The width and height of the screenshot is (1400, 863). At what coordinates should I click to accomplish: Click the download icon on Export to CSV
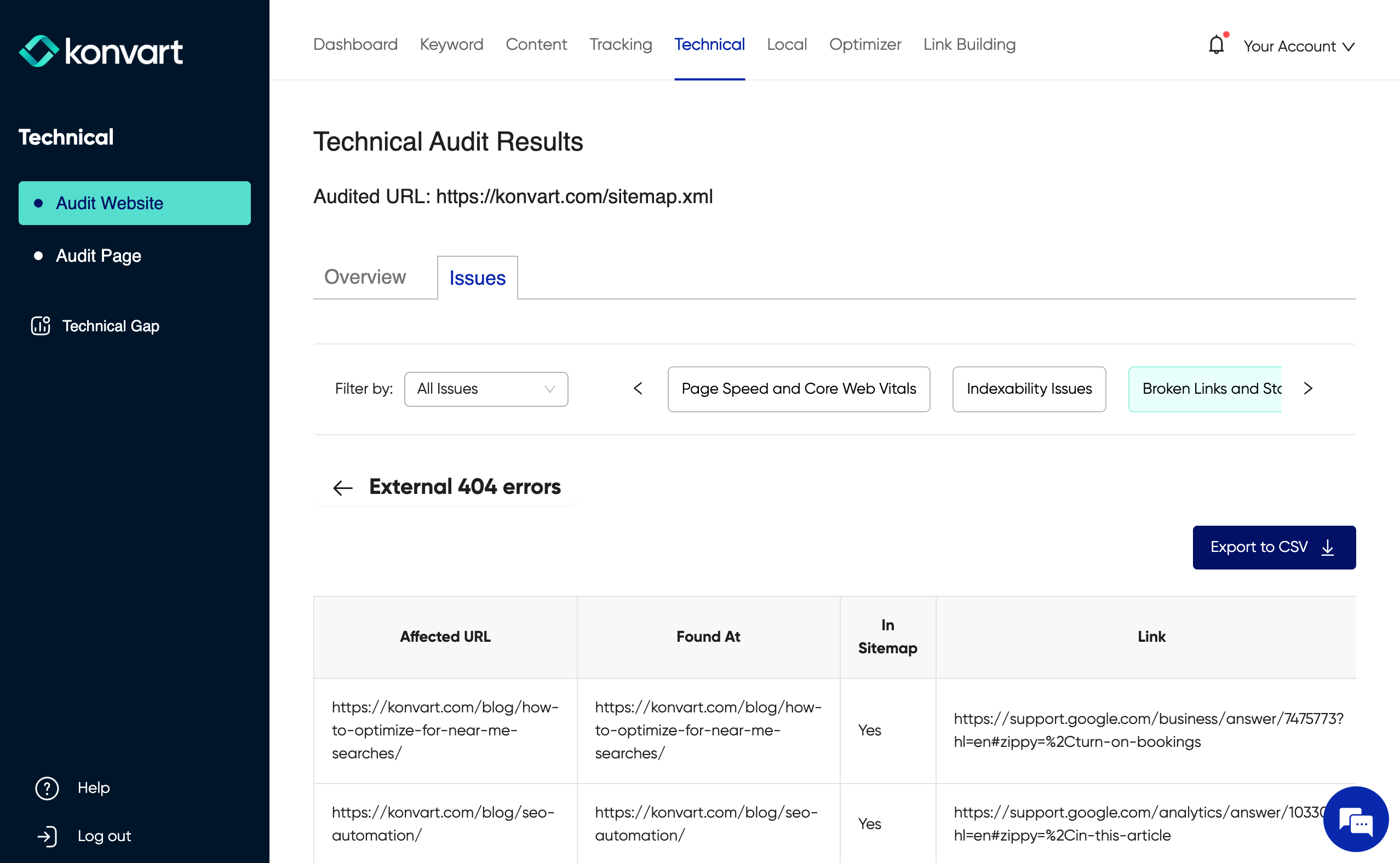1328,548
